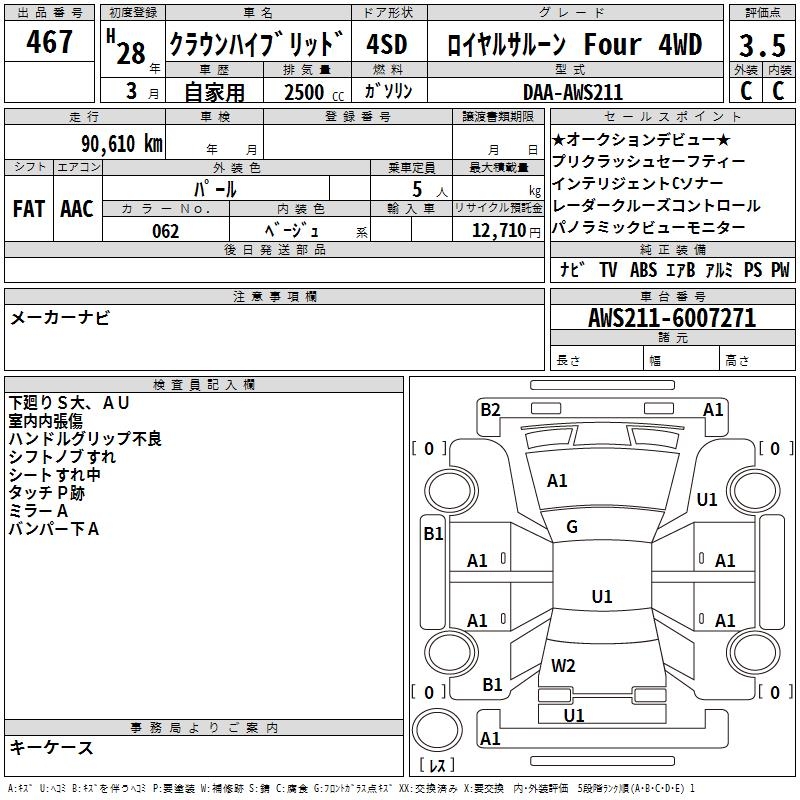
Task: Select the TV equipment indicator
Action: coord(608,270)
